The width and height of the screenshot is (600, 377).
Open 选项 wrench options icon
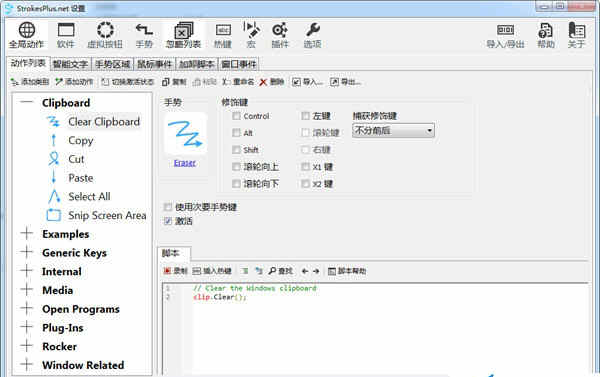[313, 30]
